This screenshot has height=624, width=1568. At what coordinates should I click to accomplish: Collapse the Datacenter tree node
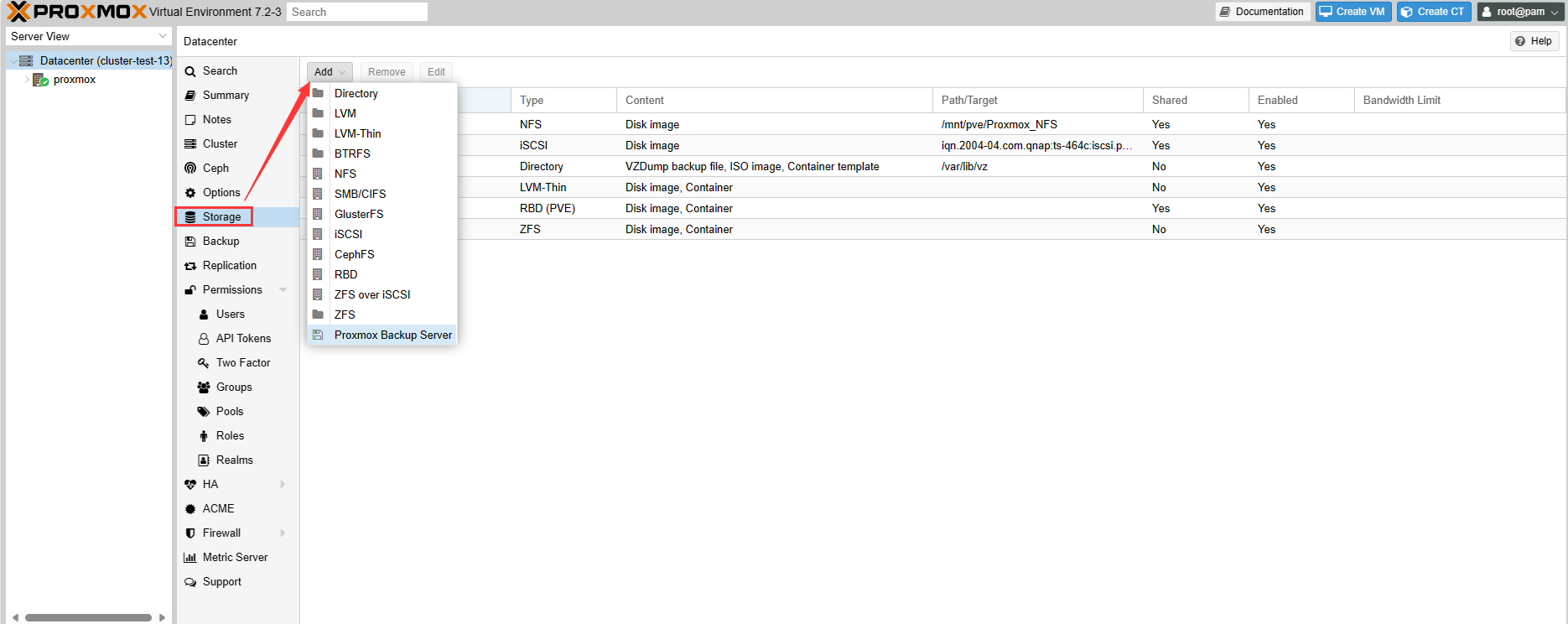click(13, 61)
